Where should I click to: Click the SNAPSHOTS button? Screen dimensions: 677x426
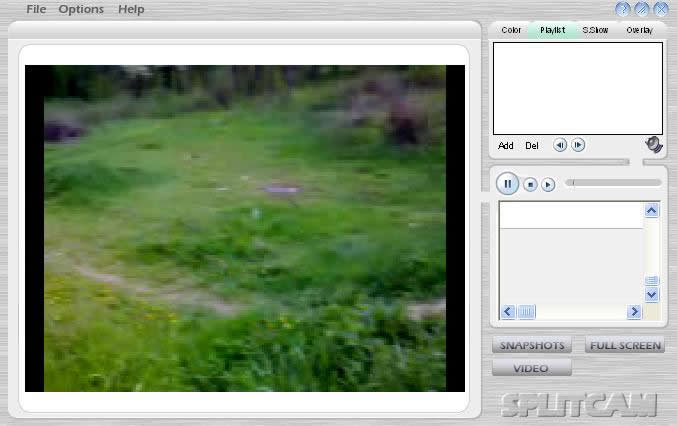(x=532, y=346)
